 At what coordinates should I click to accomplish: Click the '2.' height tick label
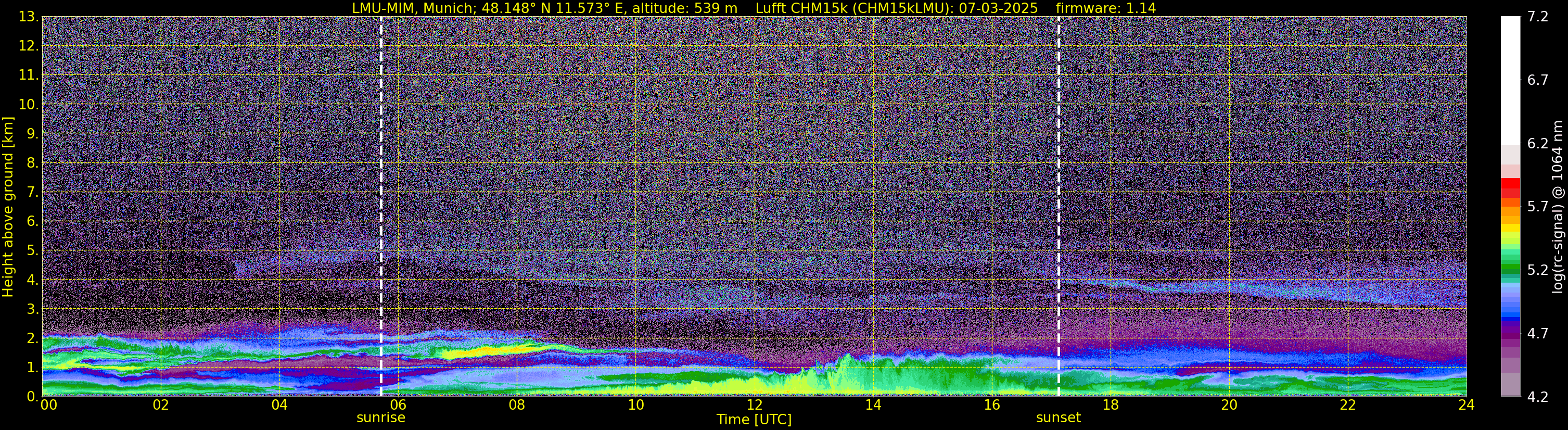pyautogui.click(x=33, y=338)
